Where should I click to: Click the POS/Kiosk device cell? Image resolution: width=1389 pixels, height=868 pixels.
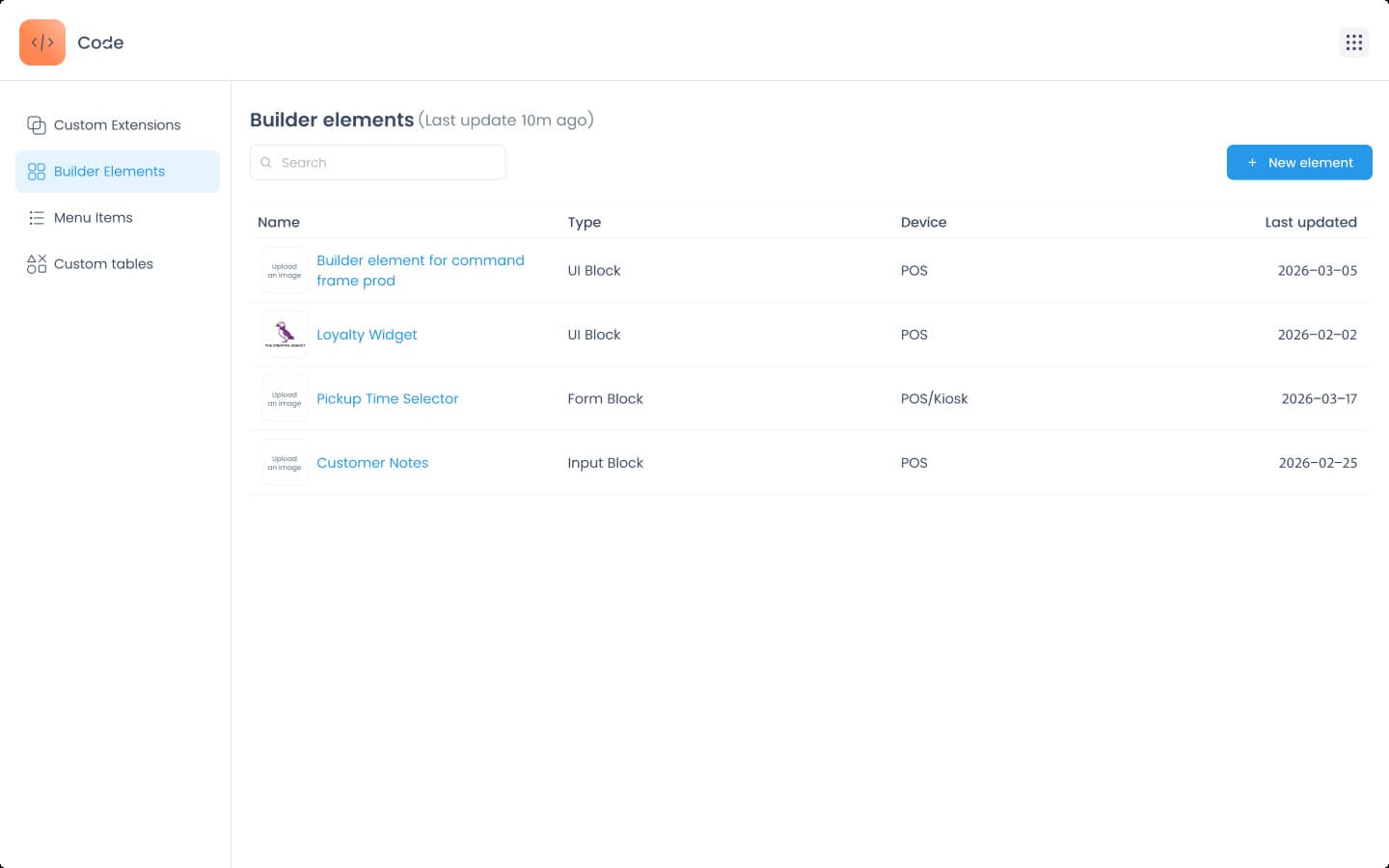[x=934, y=398]
